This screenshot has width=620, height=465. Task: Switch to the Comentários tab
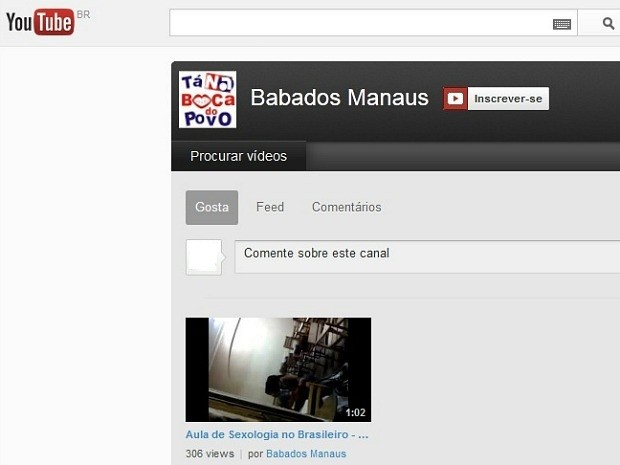347,207
